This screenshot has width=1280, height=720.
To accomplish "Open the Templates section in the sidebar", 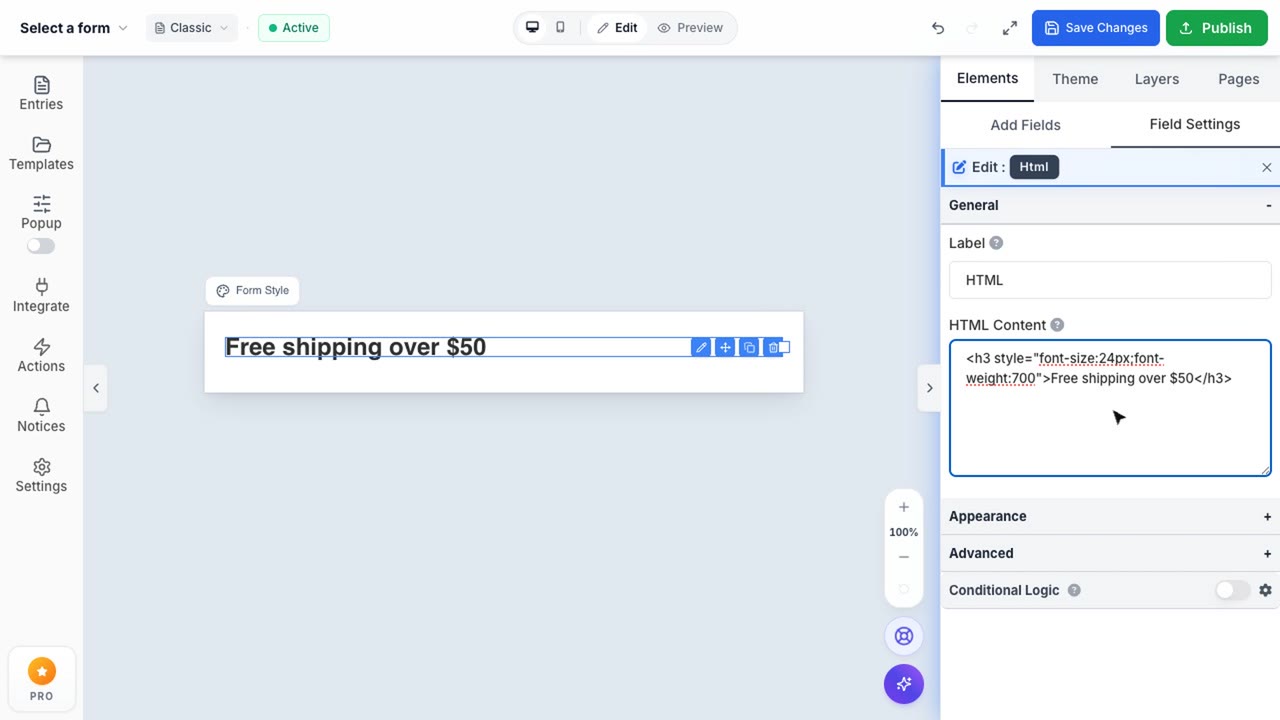I will (x=41, y=153).
